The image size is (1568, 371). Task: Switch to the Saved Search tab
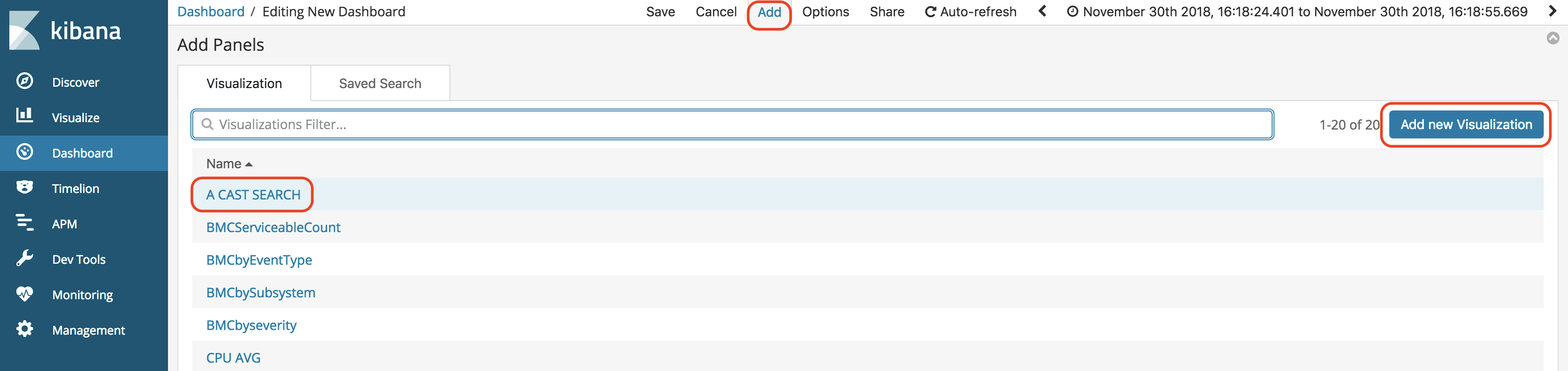pyautogui.click(x=380, y=83)
